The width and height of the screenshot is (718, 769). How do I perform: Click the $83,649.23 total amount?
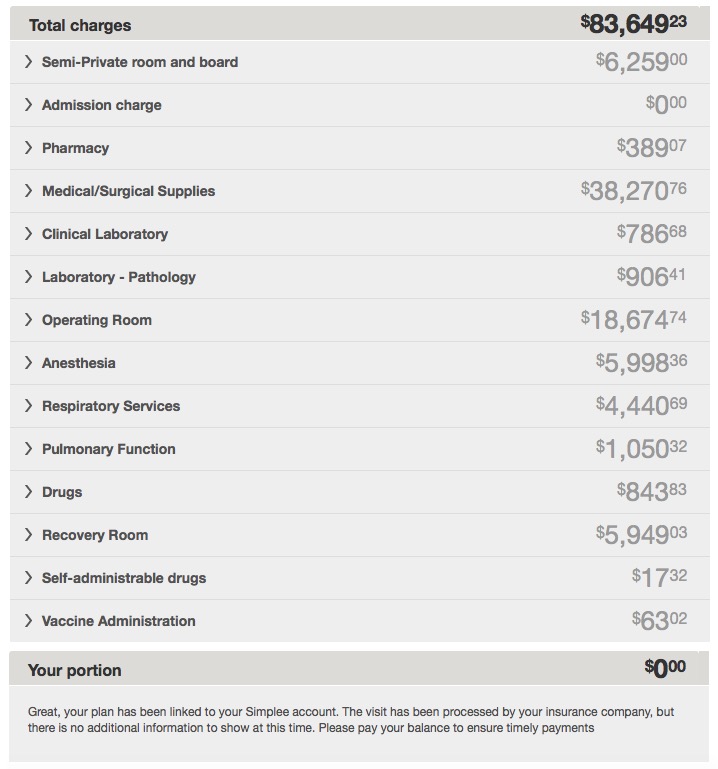point(634,24)
